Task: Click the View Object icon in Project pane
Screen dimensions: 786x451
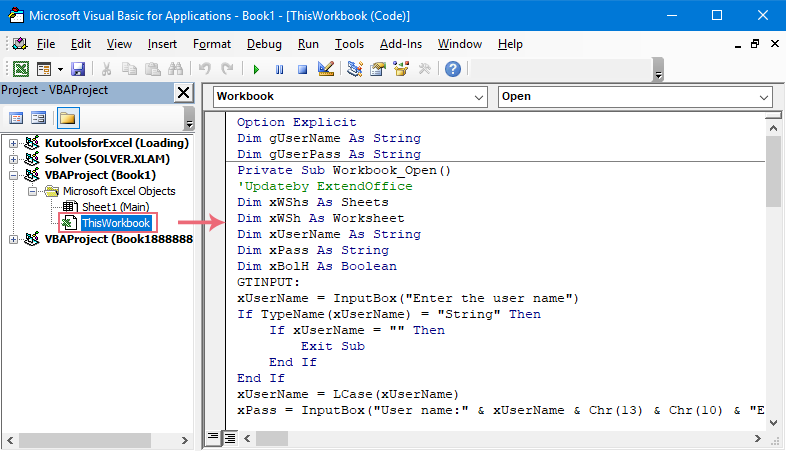Action: [x=39, y=118]
